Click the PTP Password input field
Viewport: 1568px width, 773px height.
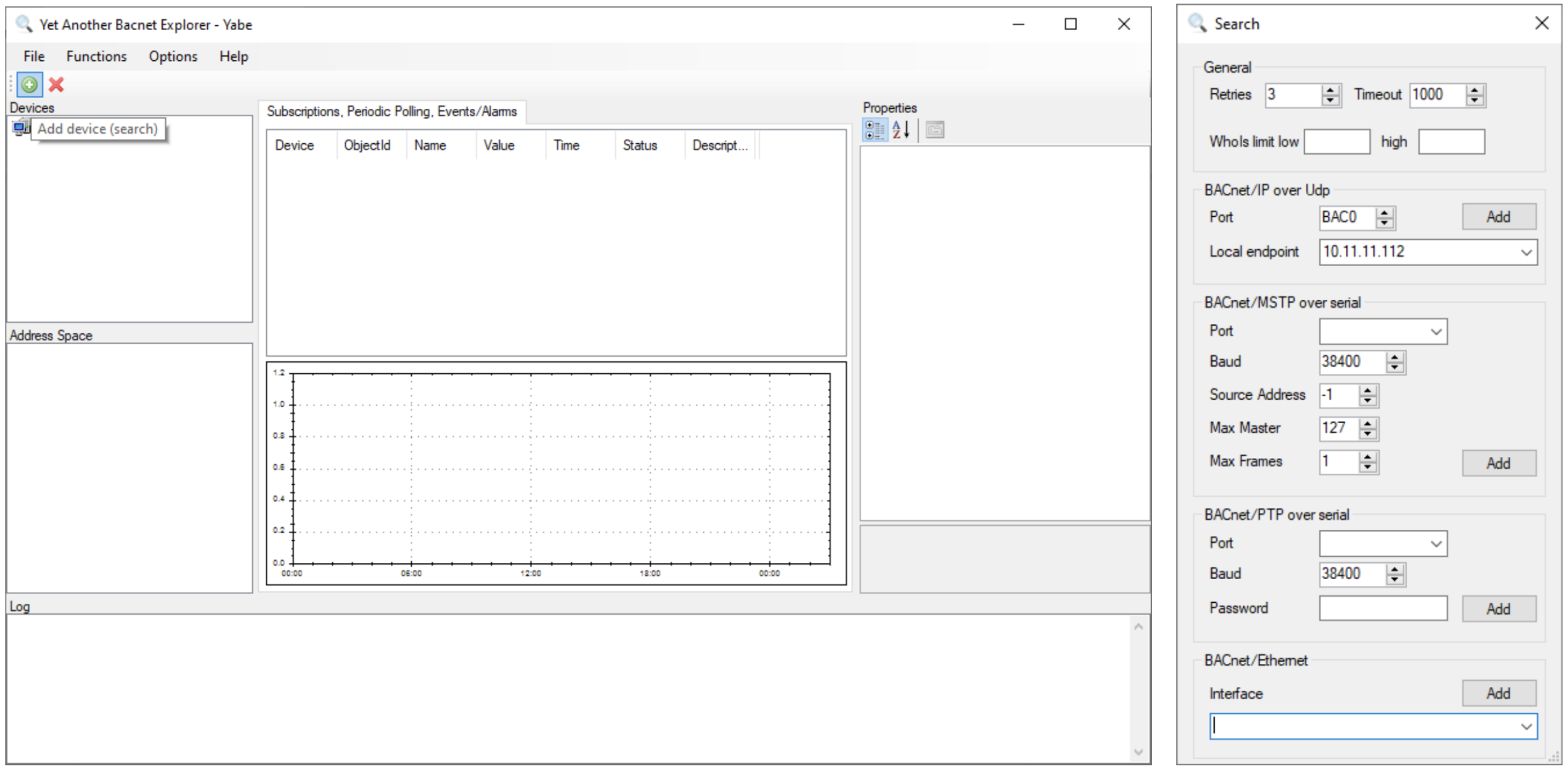pos(1383,607)
